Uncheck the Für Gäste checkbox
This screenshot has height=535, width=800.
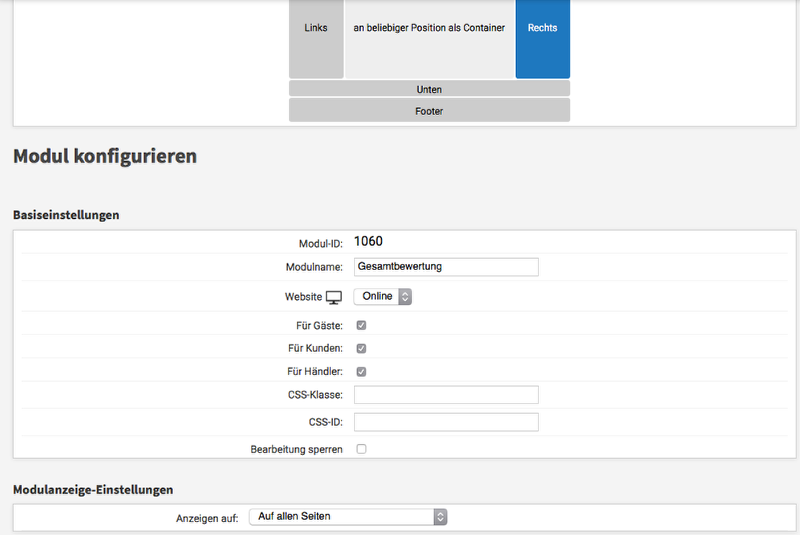pyautogui.click(x=361, y=325)
